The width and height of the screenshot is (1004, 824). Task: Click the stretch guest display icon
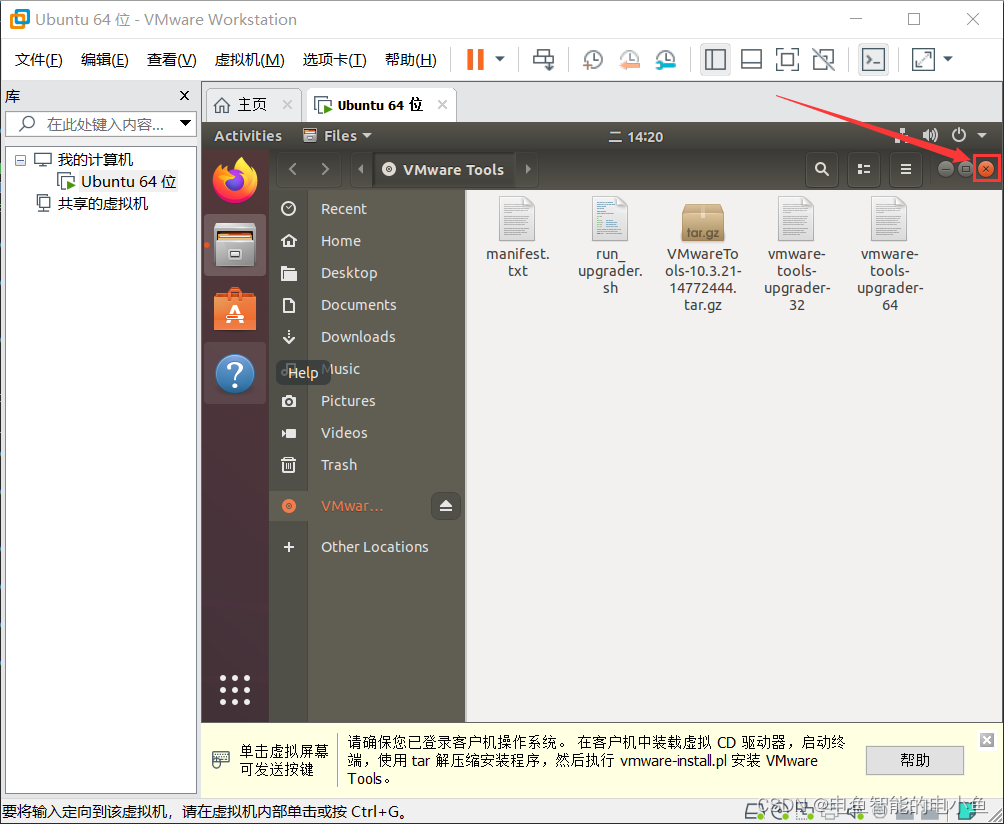(923, 60)
